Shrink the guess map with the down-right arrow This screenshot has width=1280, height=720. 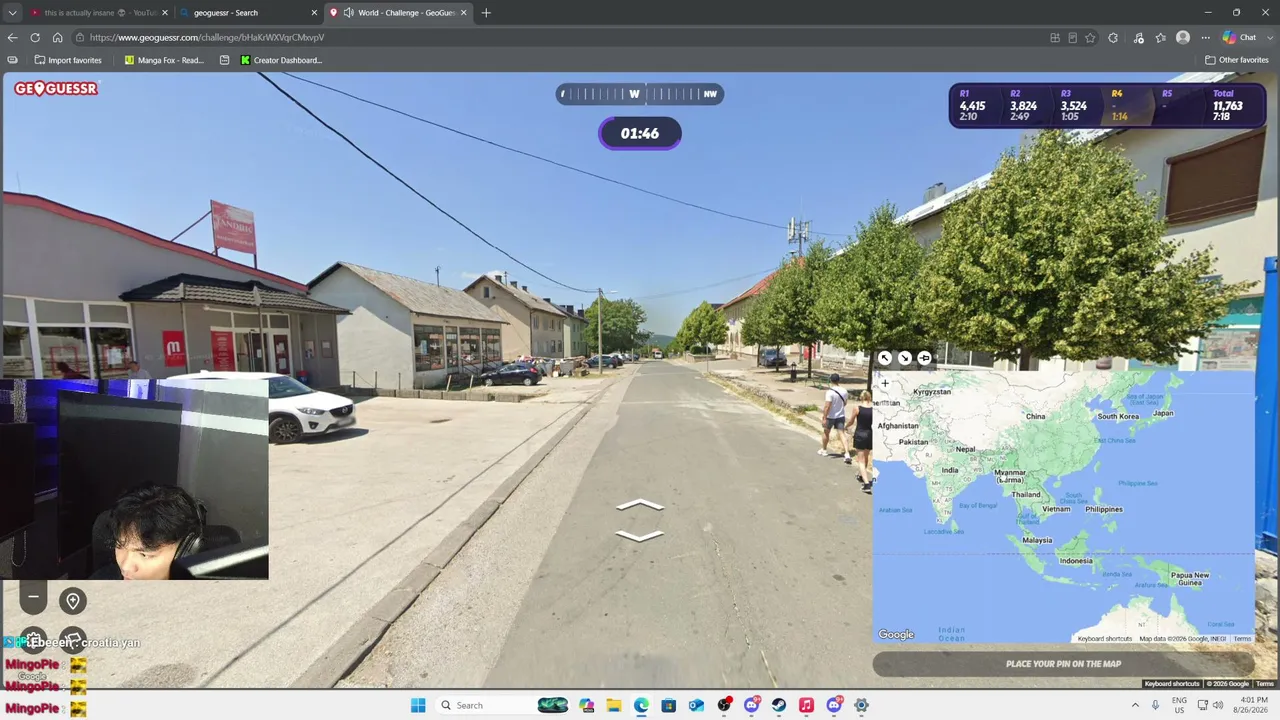tap(904, 358)
